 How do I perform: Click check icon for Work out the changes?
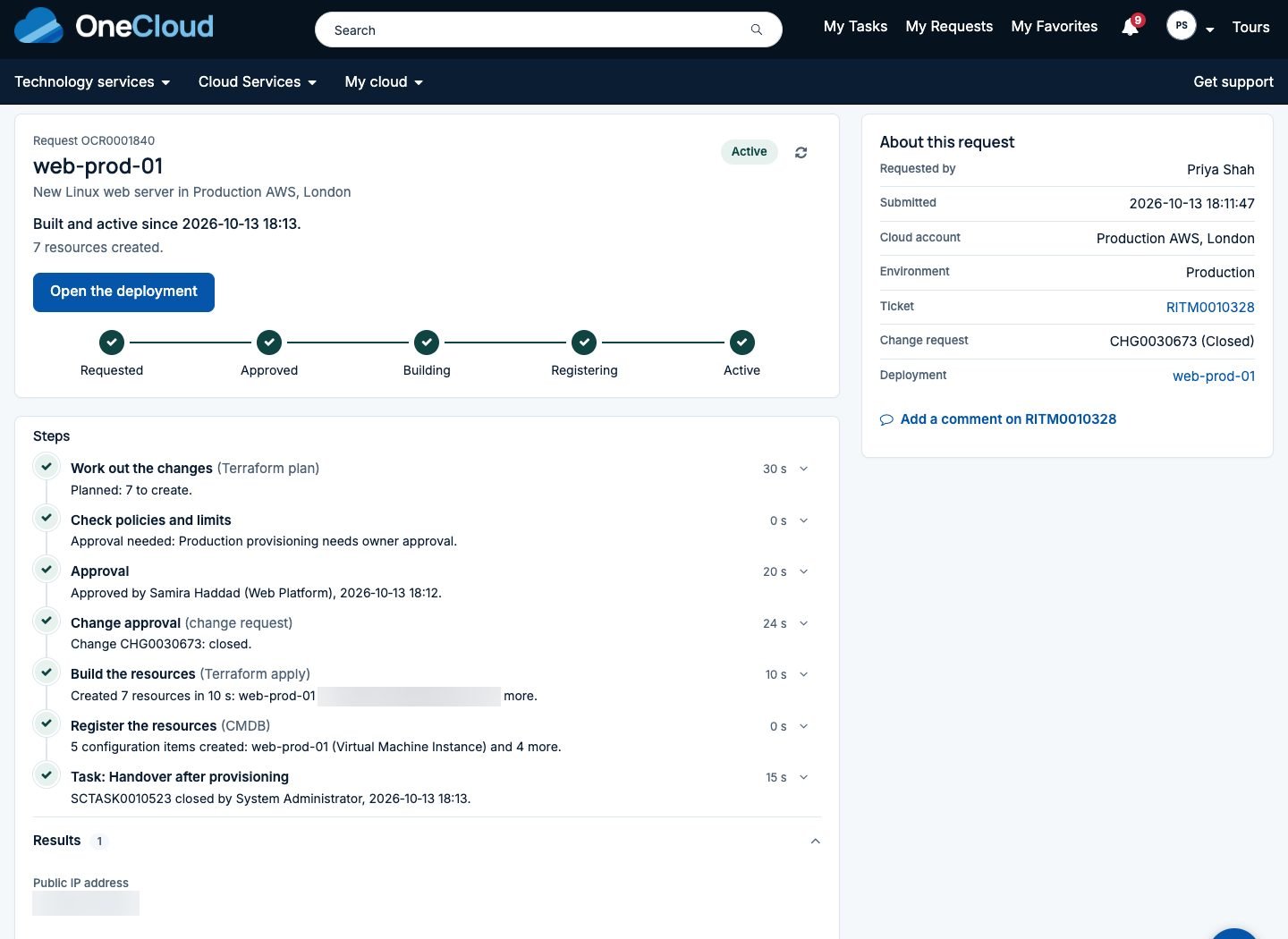[47, 466]
